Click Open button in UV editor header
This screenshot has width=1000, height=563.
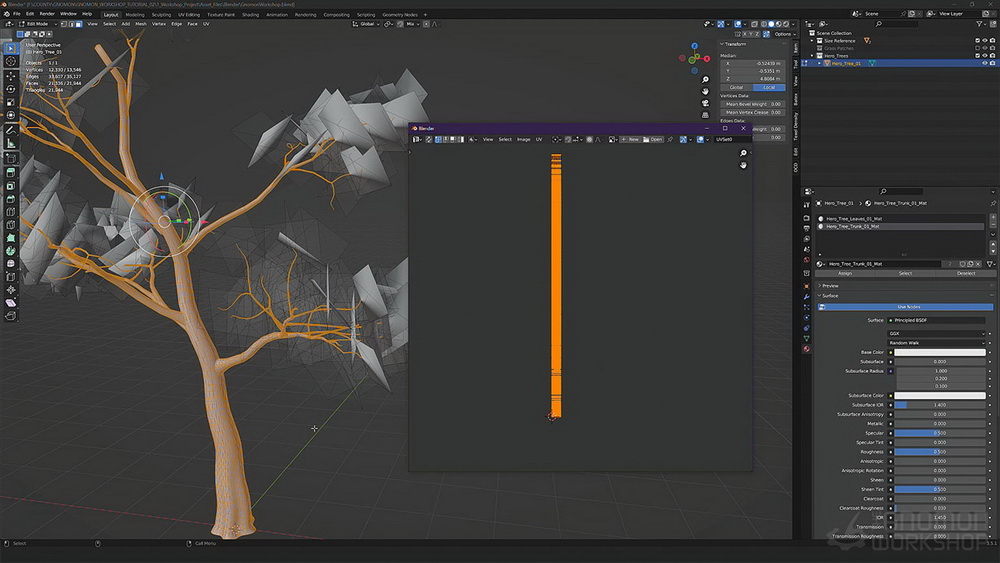click(x=652, y=139)
